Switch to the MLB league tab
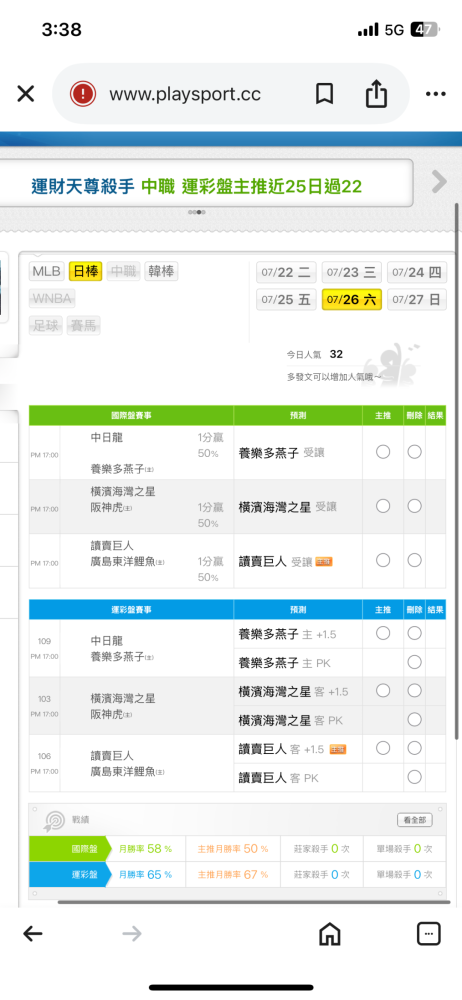This screenshot has width=462, height=1000. tap(47, 272)
